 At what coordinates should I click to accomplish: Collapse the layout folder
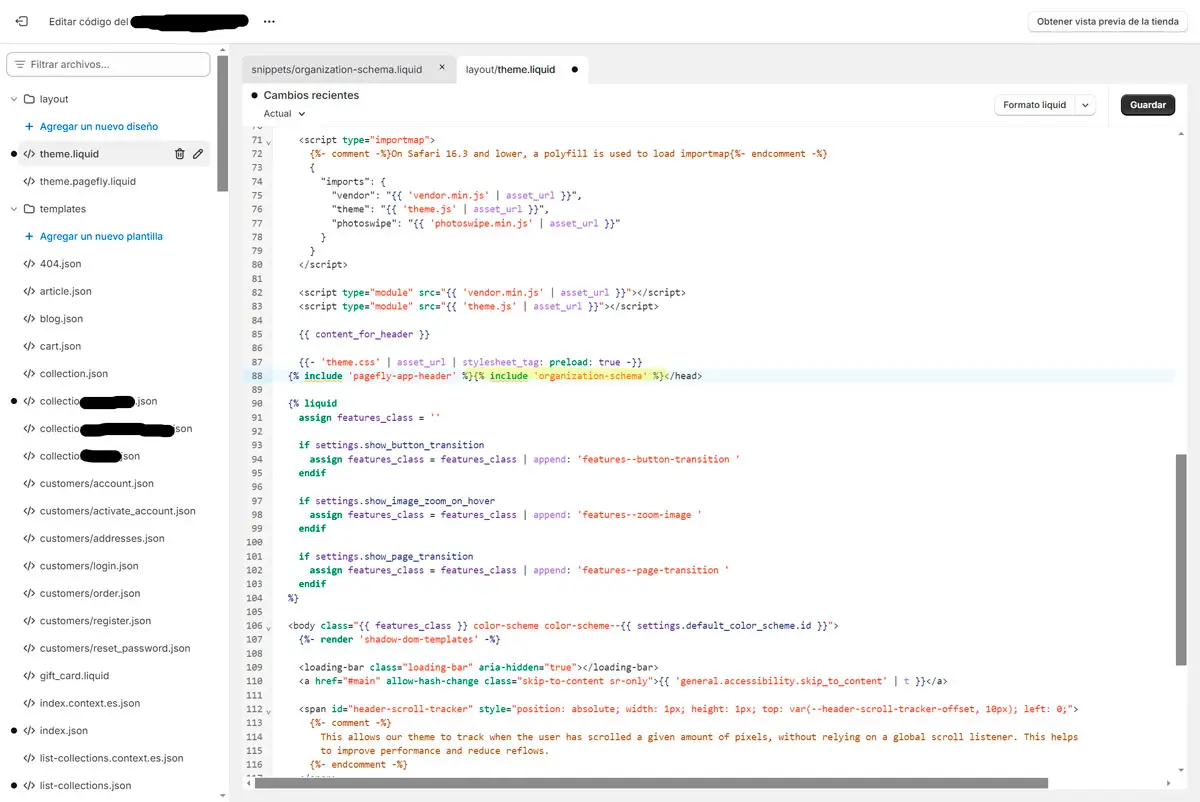pyautogui.click(x=15, y=99)
